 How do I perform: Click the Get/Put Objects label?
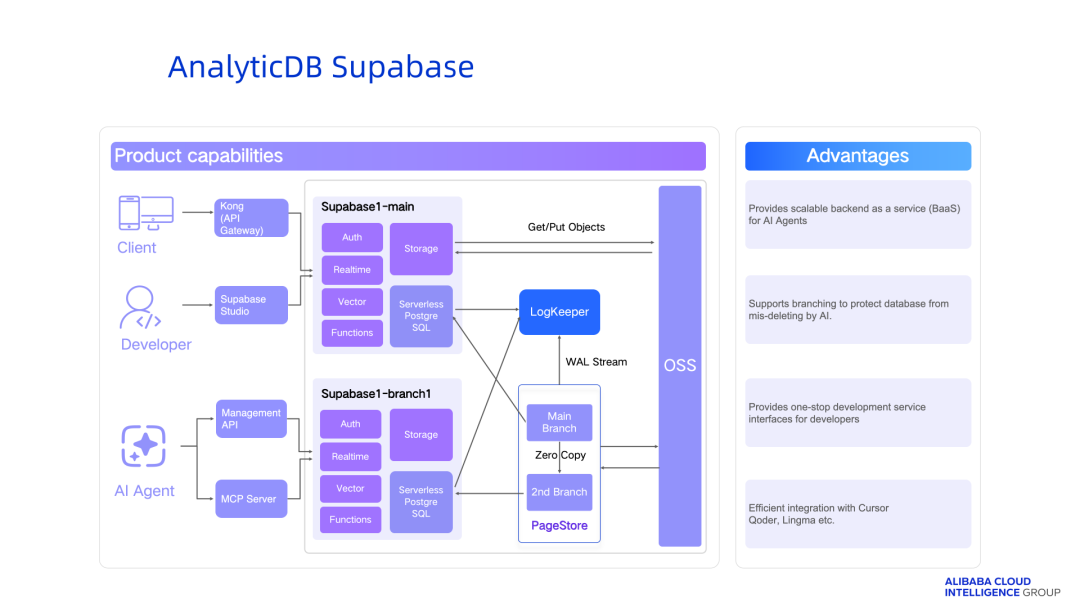566,227
